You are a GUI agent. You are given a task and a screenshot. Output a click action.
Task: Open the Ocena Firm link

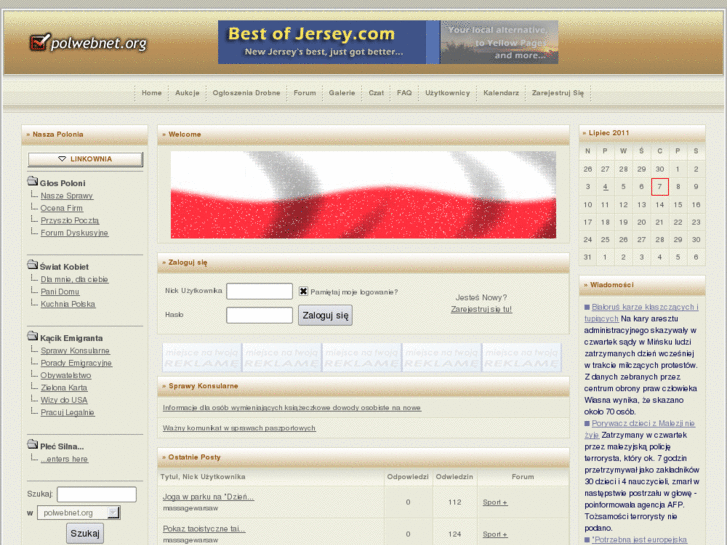62,208
